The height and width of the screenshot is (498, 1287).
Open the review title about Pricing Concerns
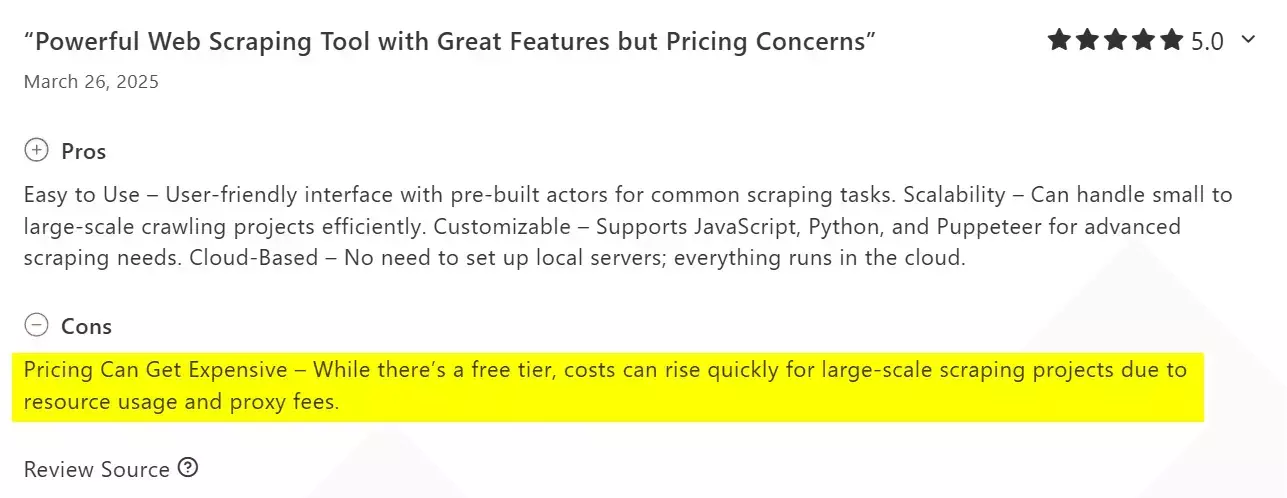pos(450,41)
